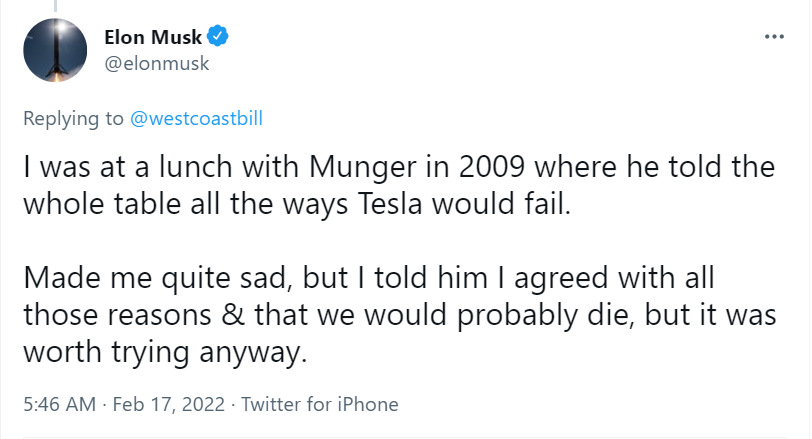Open the three-dot more options menu
Image resolution: width=812 pixels, height=439 pixels.
pyautogui.click(x=773, y=37)
